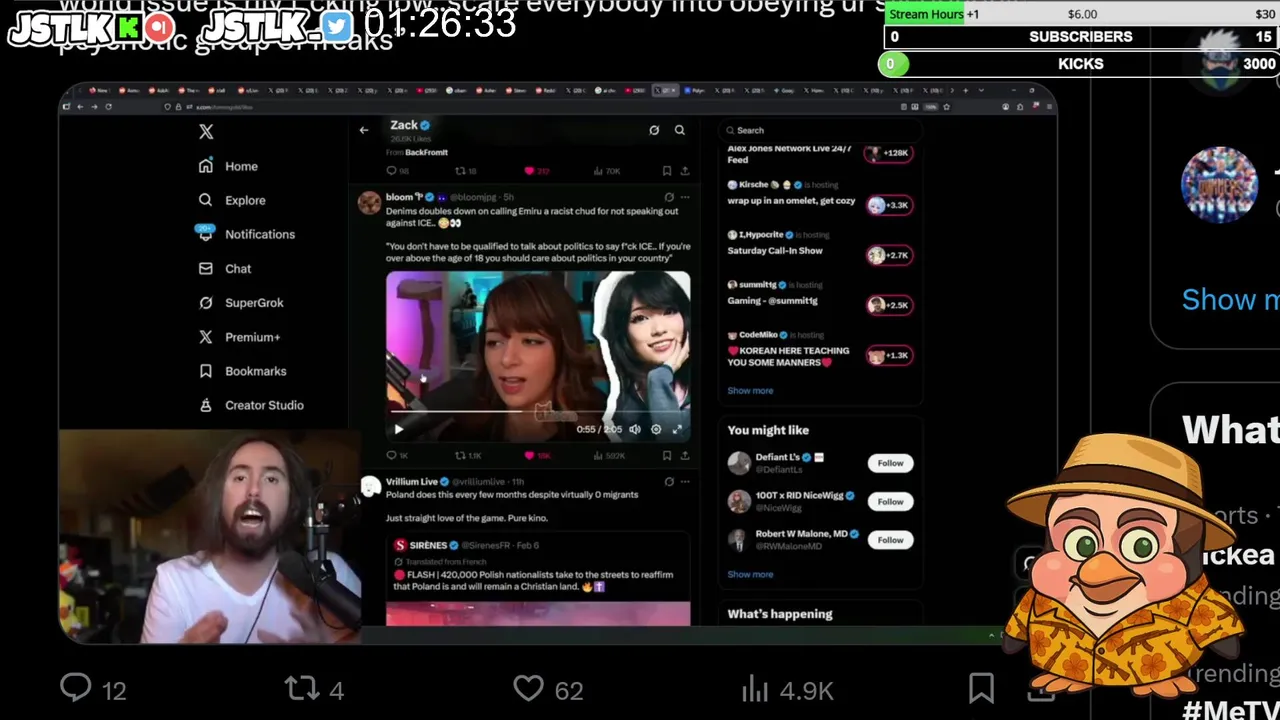
Task: Click the Creator Studio icon
Action: pos(206,405)
